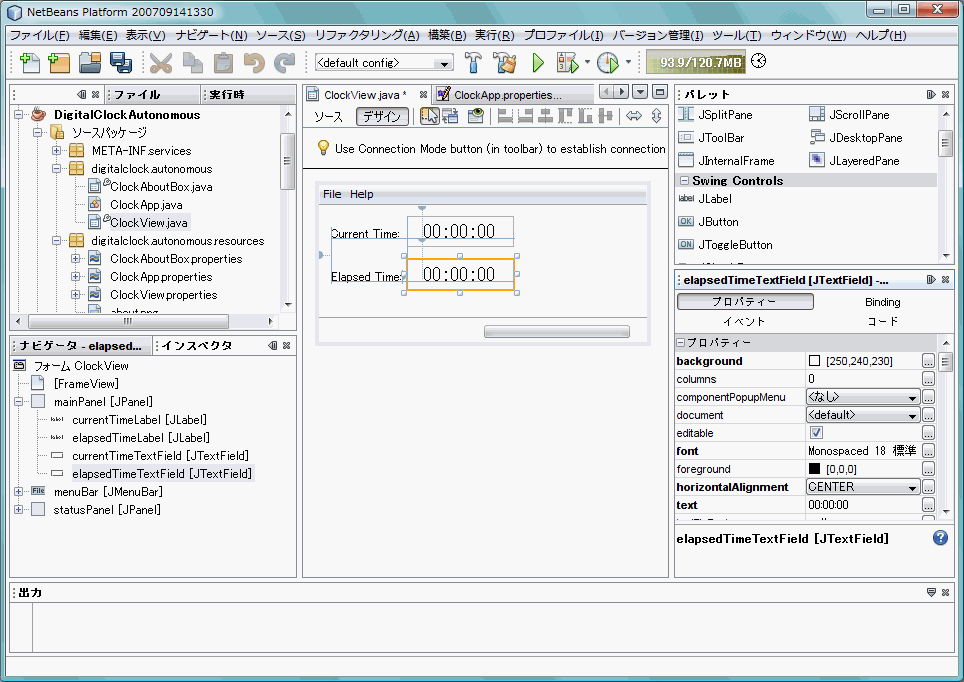The width and height of the screenshot is (964, 682).
Task: Click the New Project toolbar icon
Action: 59,62
